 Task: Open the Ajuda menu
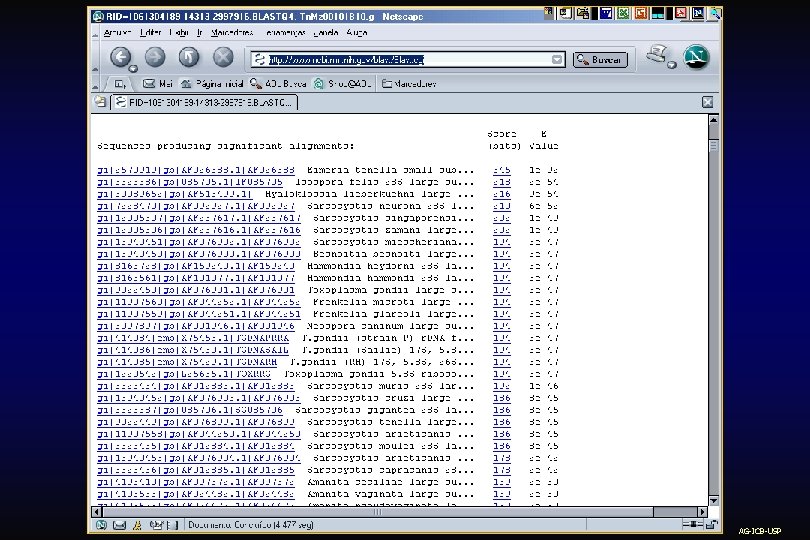pos(357,33)
